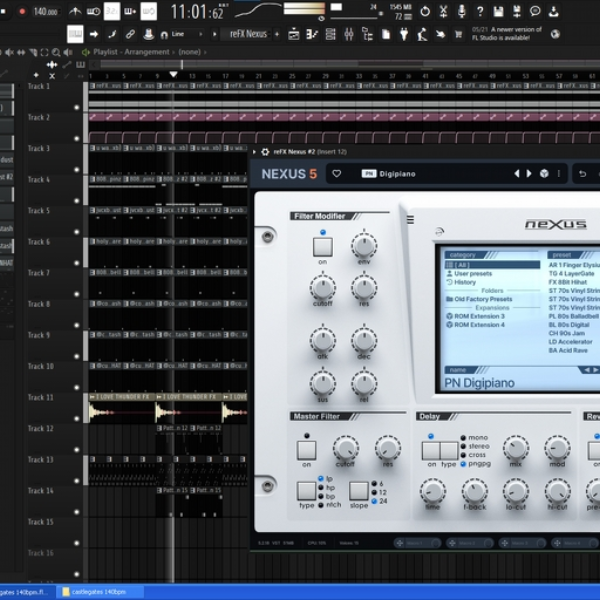Image resolution: width=600 pixels, height=600 pixels.
Task: Click the plus button beside reFX Nexus
Action: pyautogui.click(x=277, y=34)
